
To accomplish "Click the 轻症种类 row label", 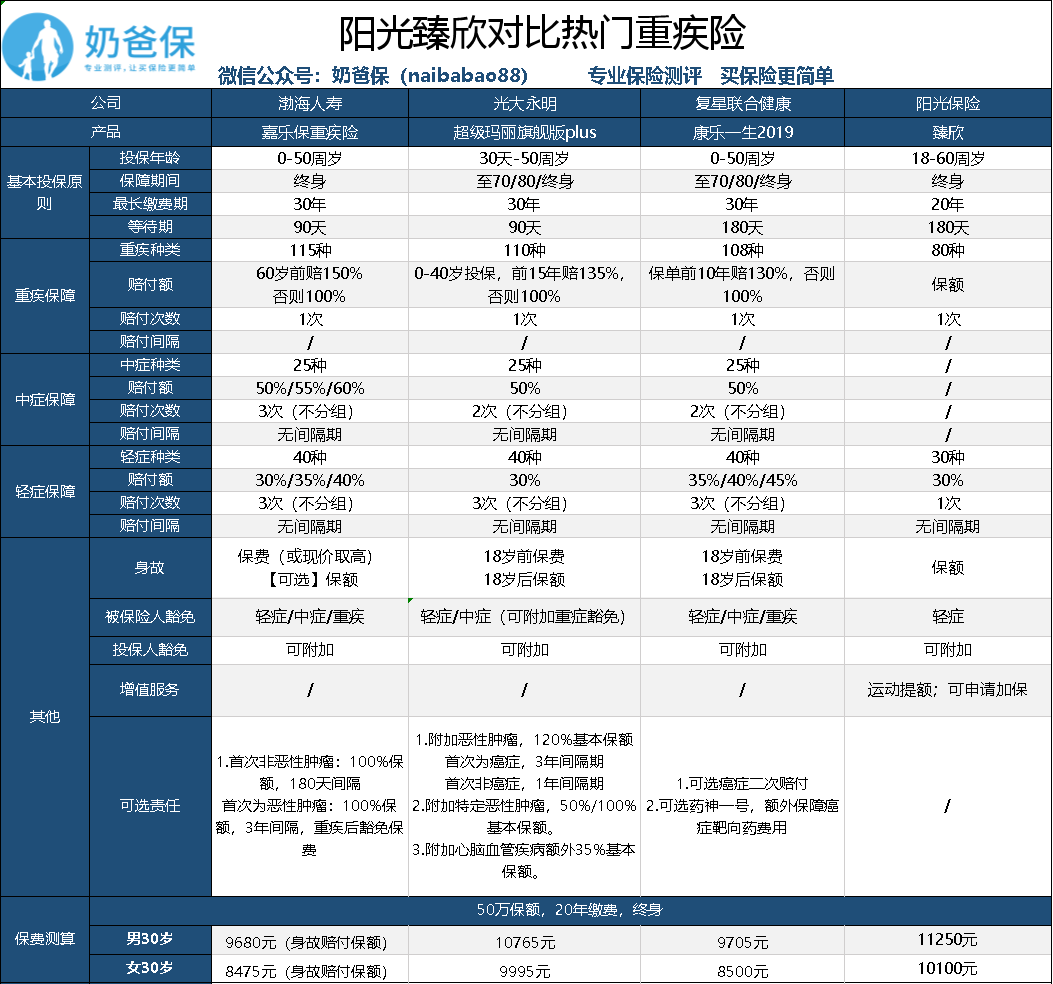I will (x=150, y=457).
